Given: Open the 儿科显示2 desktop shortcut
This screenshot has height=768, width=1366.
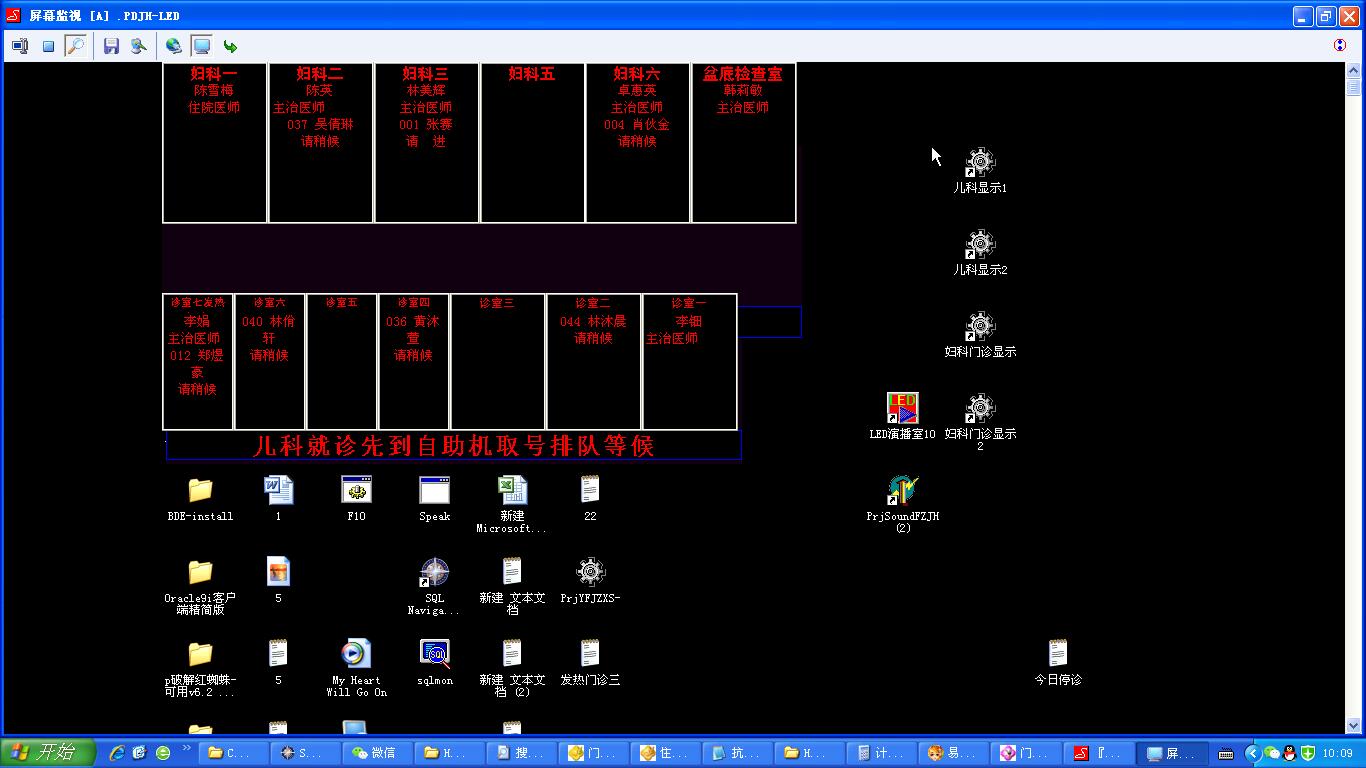Looking at the screenshot, I should pos(980,252).
